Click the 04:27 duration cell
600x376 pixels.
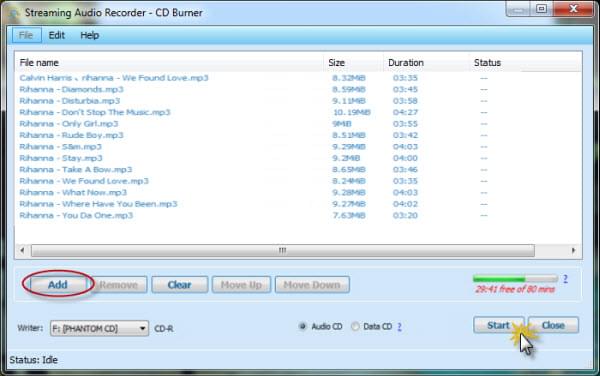click(x=405, y=112)
